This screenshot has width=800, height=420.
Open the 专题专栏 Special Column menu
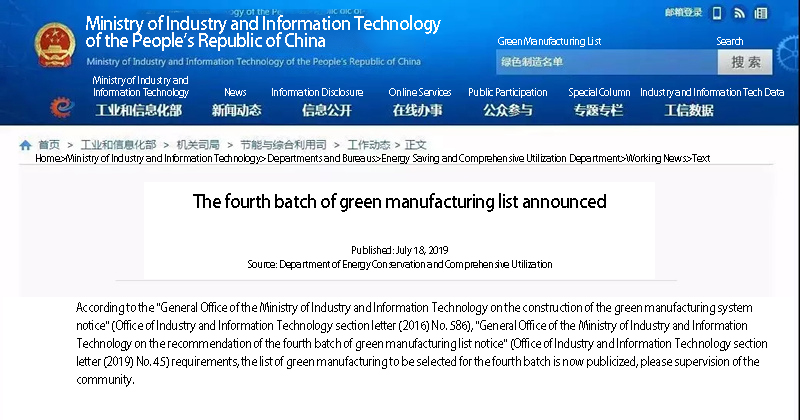click(x=598, y=110)
